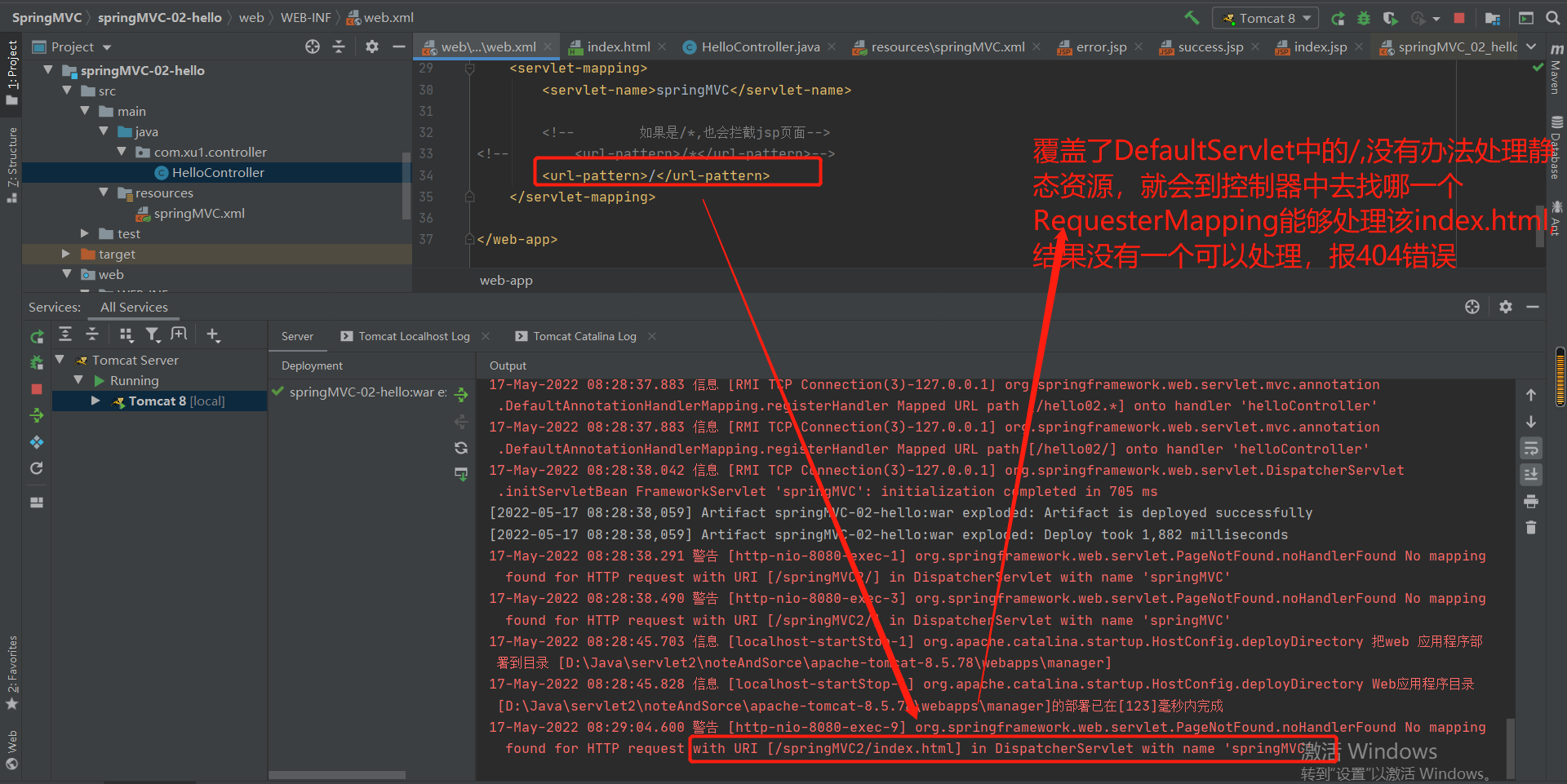Screen dimensions: 1567x784
Task: Click the red Stop button in top toolbar
Action: 1459,18
